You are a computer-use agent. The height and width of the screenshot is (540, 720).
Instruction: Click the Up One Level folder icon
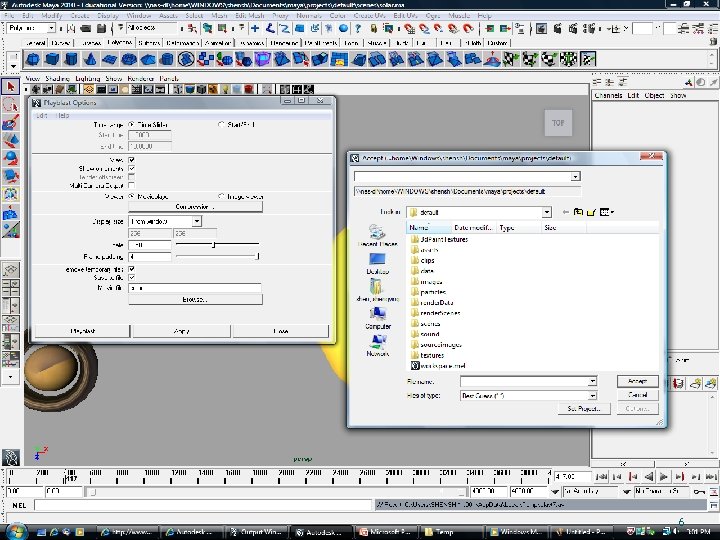[578, 213]
